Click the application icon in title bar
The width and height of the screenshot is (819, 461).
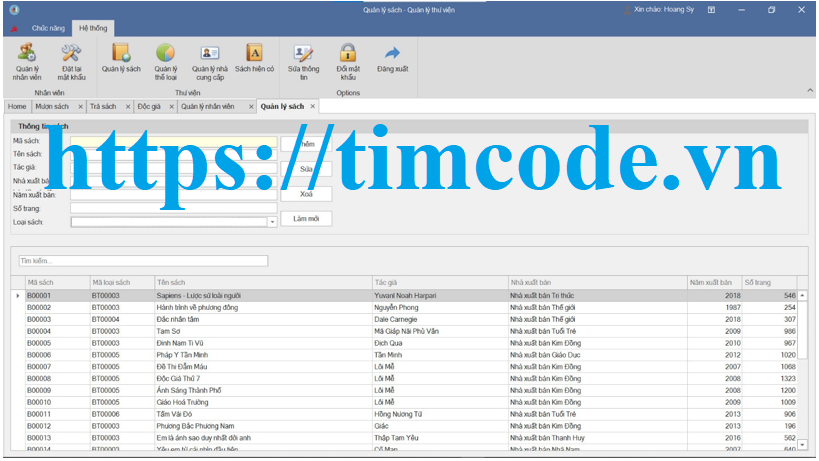(x=15, y=9)
